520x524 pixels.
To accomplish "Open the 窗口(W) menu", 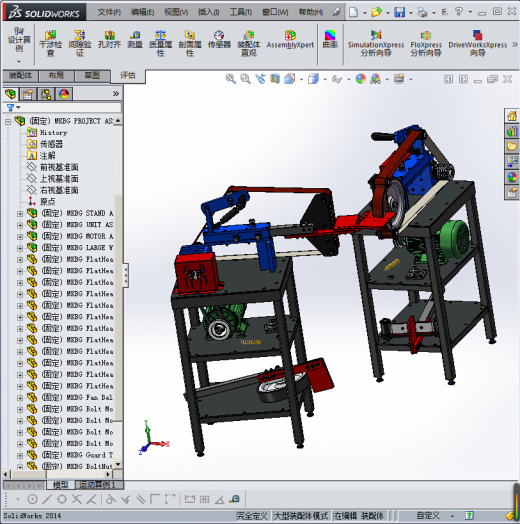I will point(275,12).
